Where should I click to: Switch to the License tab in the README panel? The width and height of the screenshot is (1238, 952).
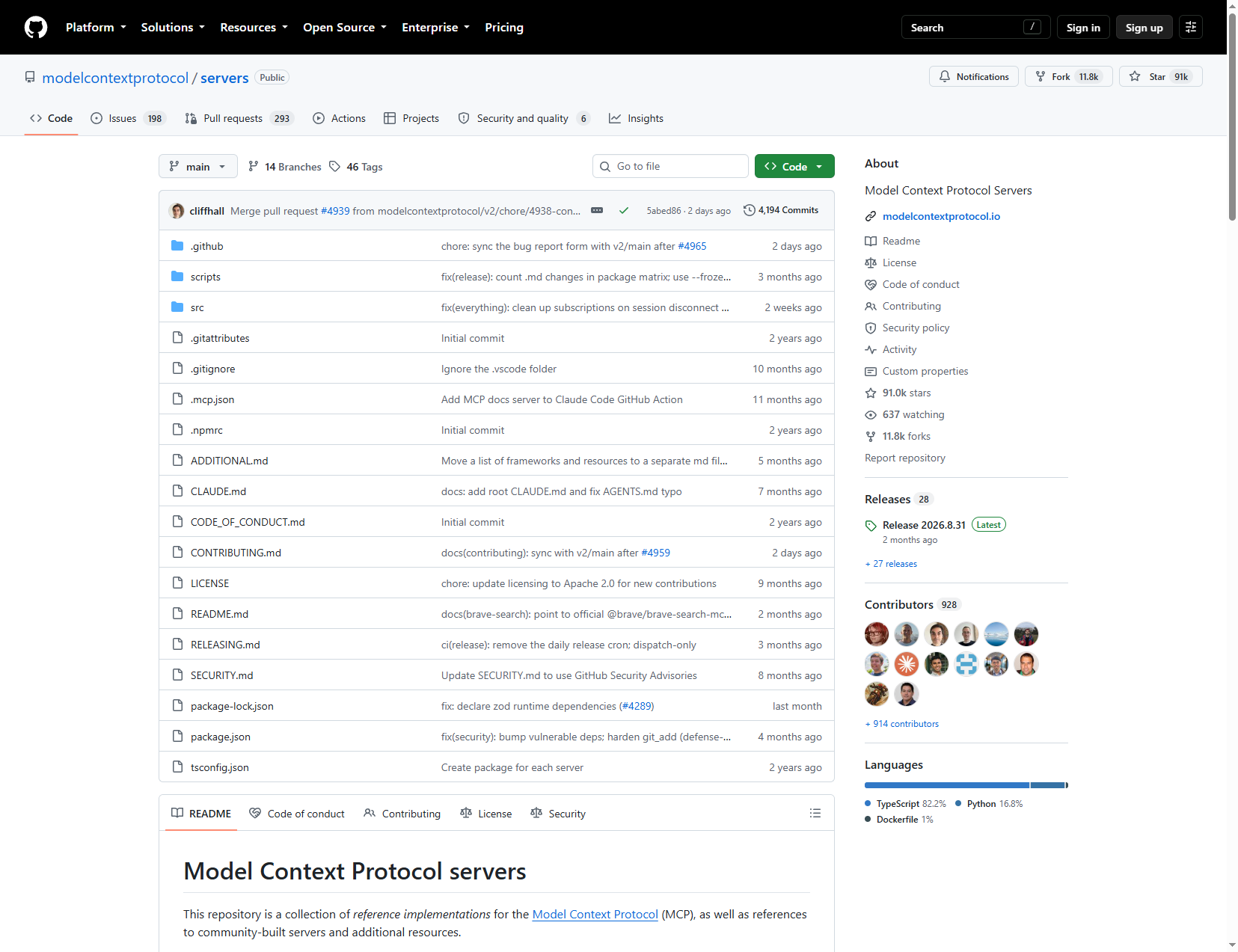(x=486, y=813)
